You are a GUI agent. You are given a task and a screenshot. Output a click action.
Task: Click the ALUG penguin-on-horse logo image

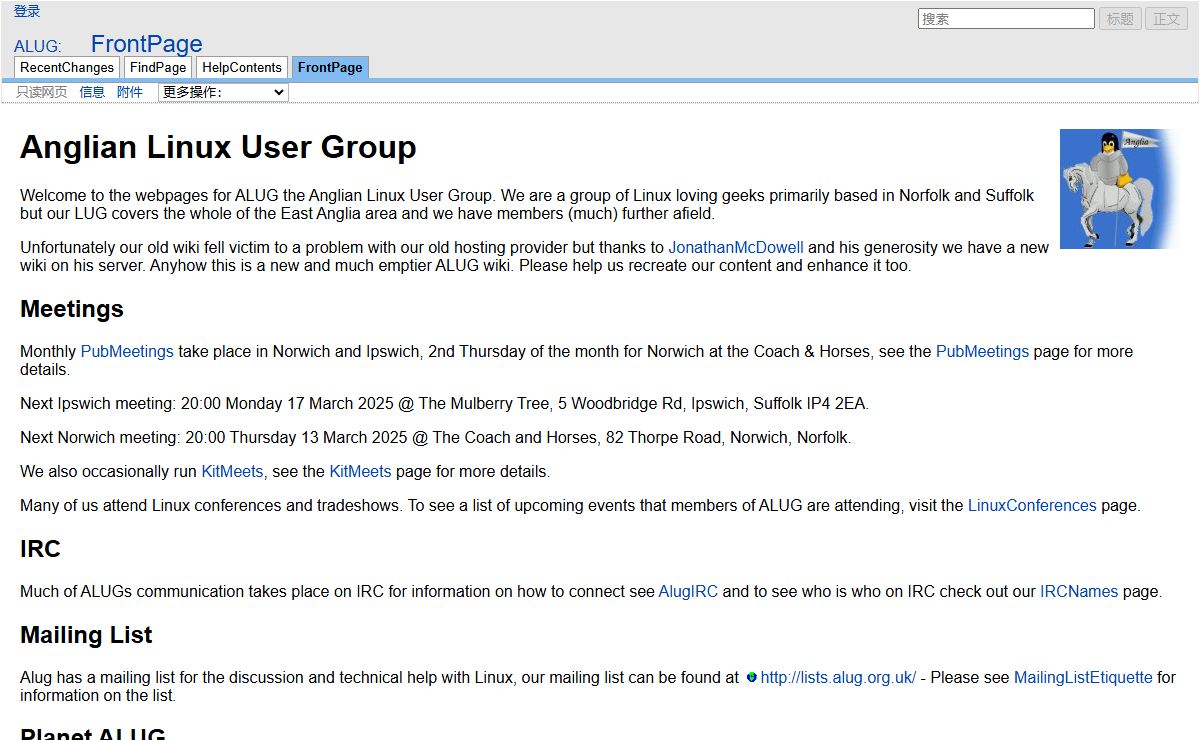click(1120, 189)
